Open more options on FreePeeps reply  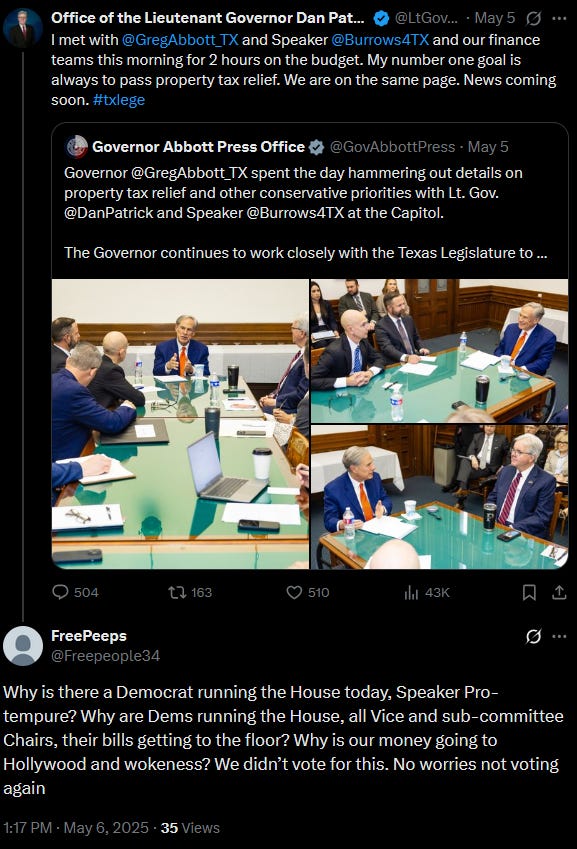coord(559,636)
